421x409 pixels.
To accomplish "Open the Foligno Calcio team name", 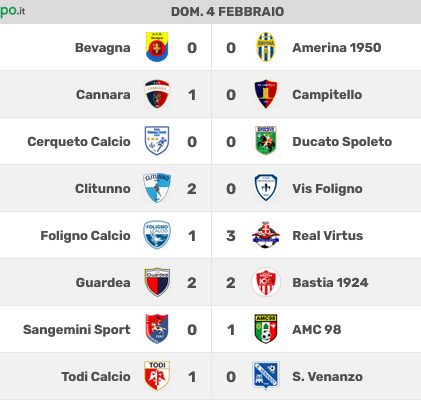I will click(x=85, y=236).
